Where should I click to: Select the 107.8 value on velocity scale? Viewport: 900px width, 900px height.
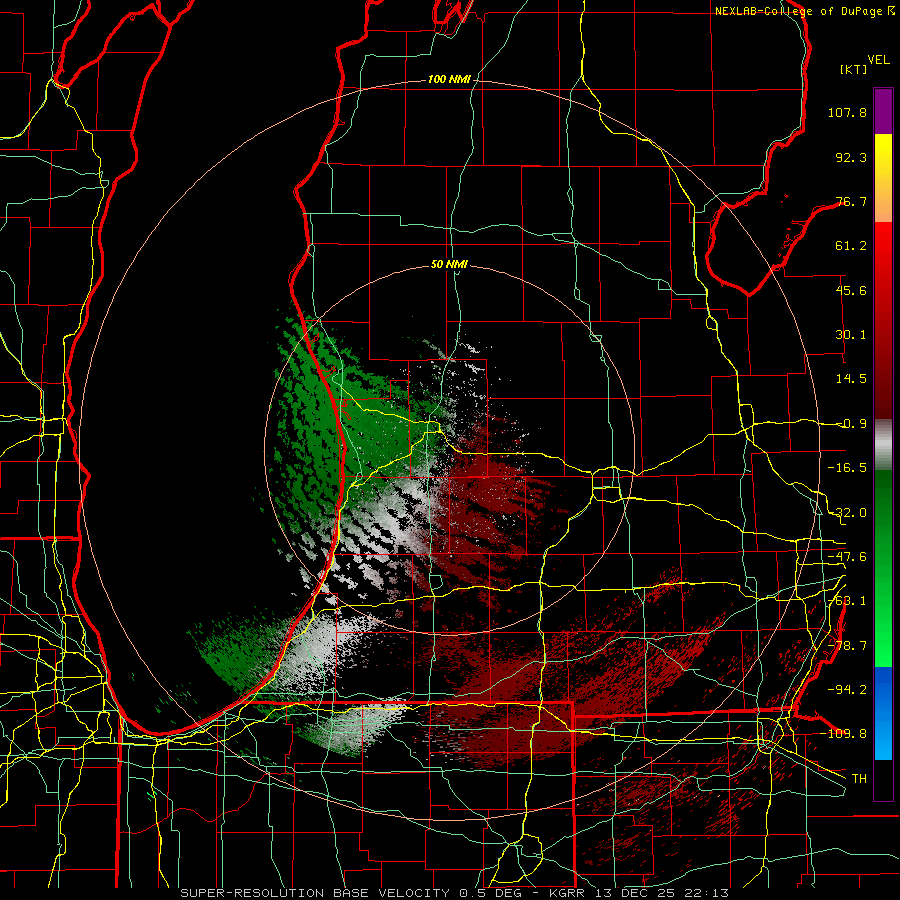[x=847, y=112]
